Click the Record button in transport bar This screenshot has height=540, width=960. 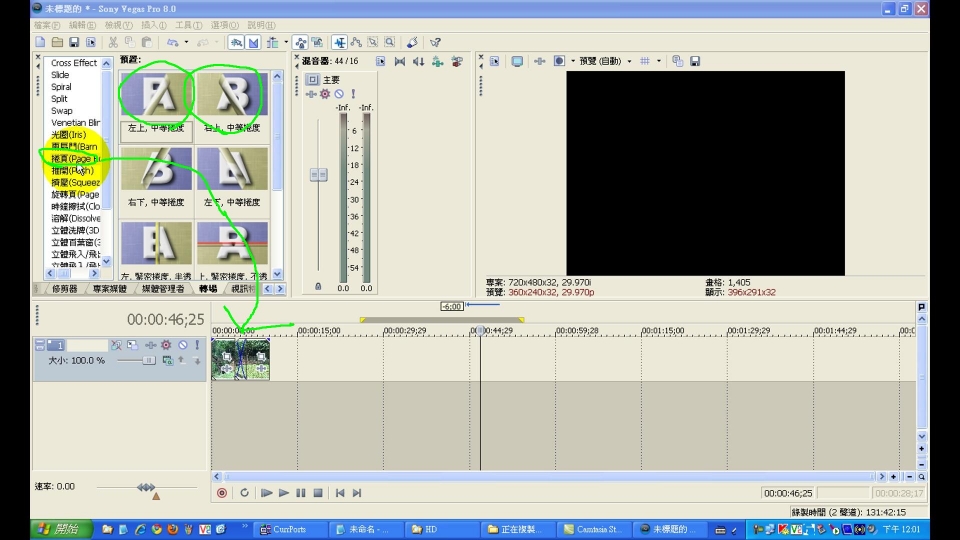(x=222, y=493)
